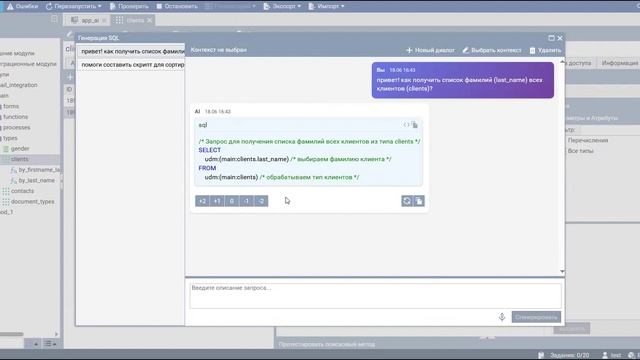The height and width of the screenshot is (360, 640).
Task: Click the Проверить toolbar button
Action: [129, 6]
